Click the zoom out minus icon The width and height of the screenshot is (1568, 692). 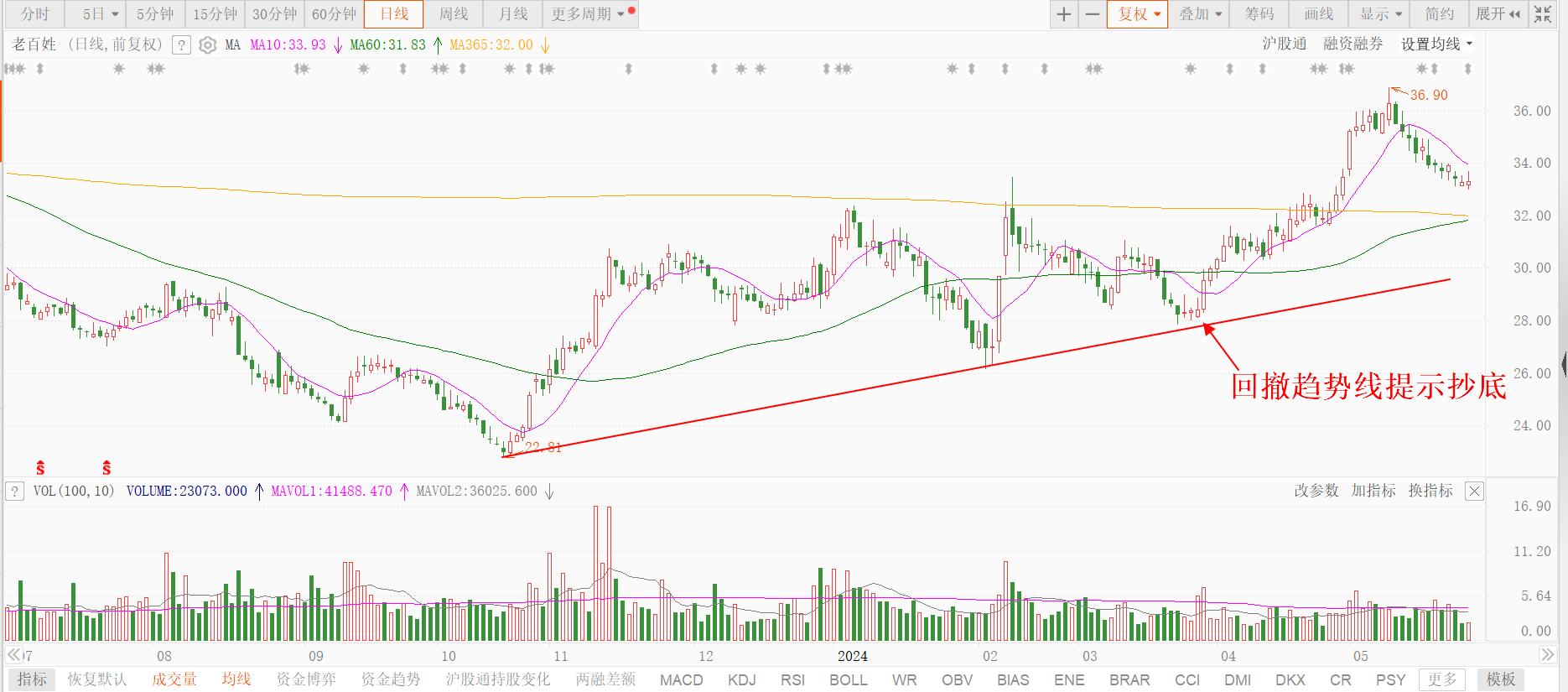1092,14
